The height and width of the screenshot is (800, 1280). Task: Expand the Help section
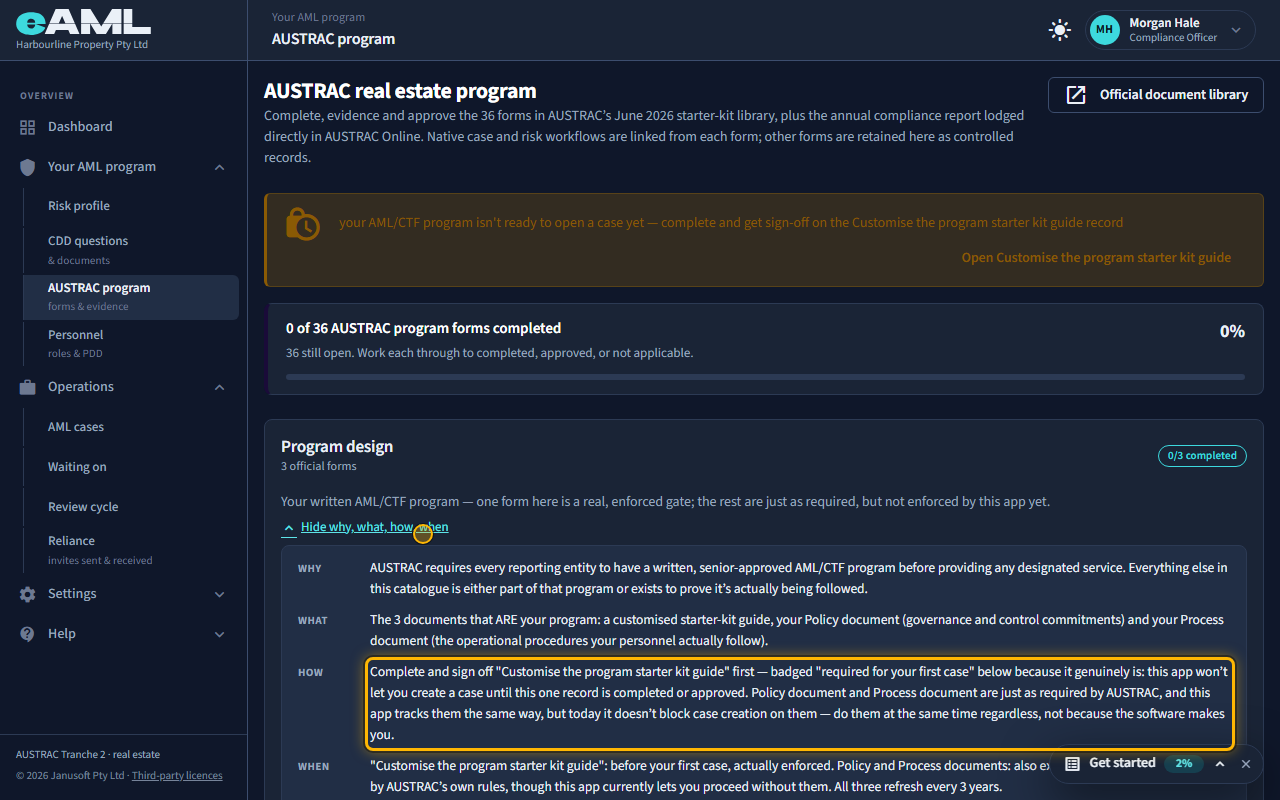coord(219,634)
